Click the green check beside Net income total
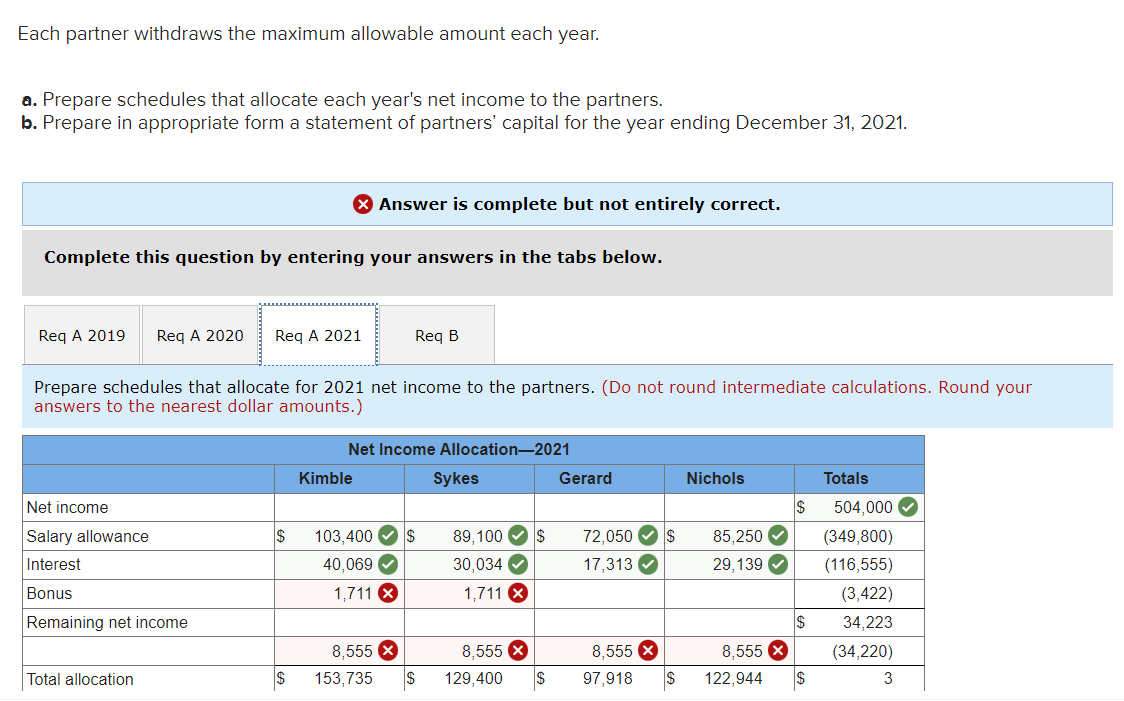1124x701 pixels. click(x=906, y=507)
